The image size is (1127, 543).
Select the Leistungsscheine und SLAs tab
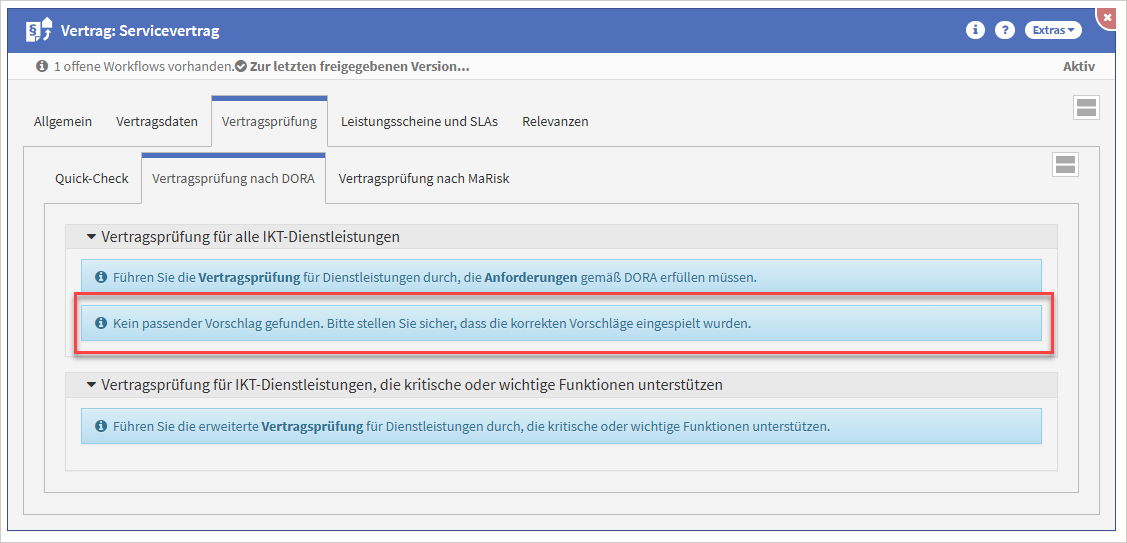coord(419,122)
